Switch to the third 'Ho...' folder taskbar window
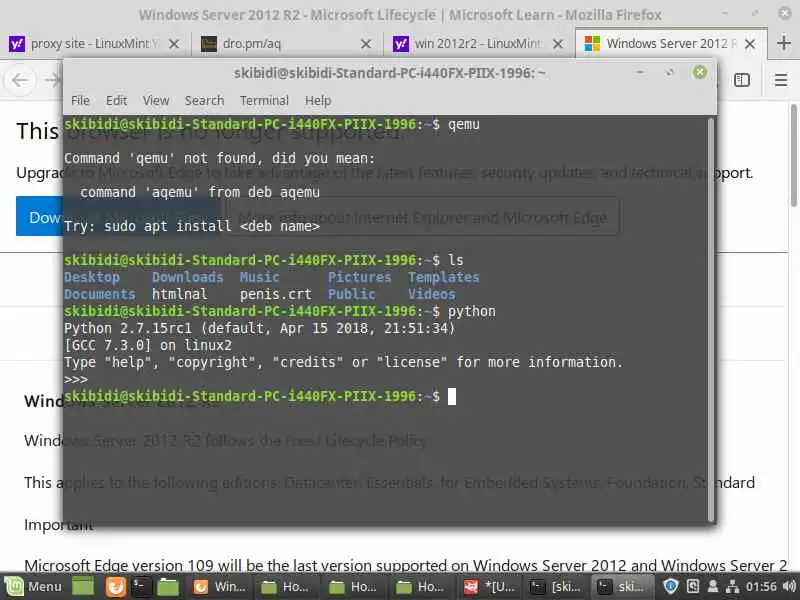Image resolution: width=800 pixels, height=600 pixels. [420, 587]
